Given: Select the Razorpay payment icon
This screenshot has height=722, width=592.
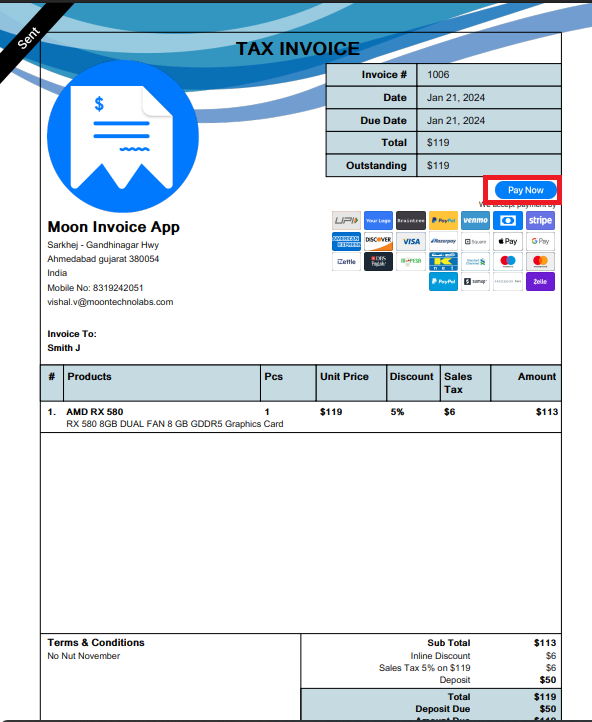Looking at the screenshot, I should (443, 241).
